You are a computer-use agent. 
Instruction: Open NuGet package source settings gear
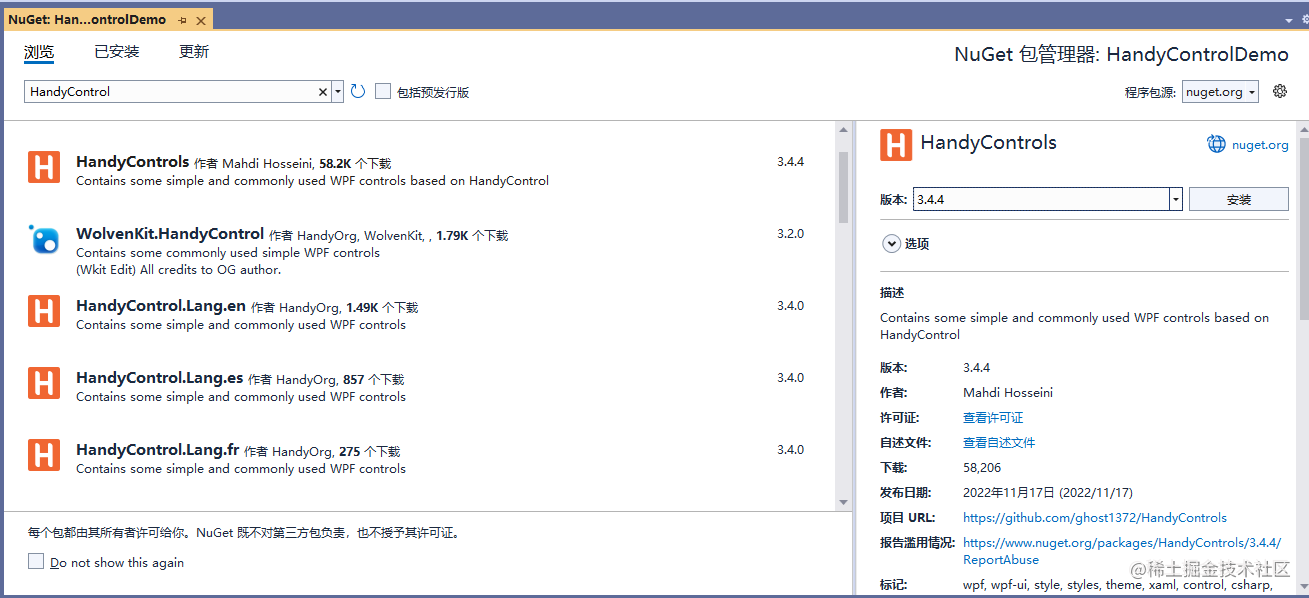pyautogui.click(x=1280, y=91)
